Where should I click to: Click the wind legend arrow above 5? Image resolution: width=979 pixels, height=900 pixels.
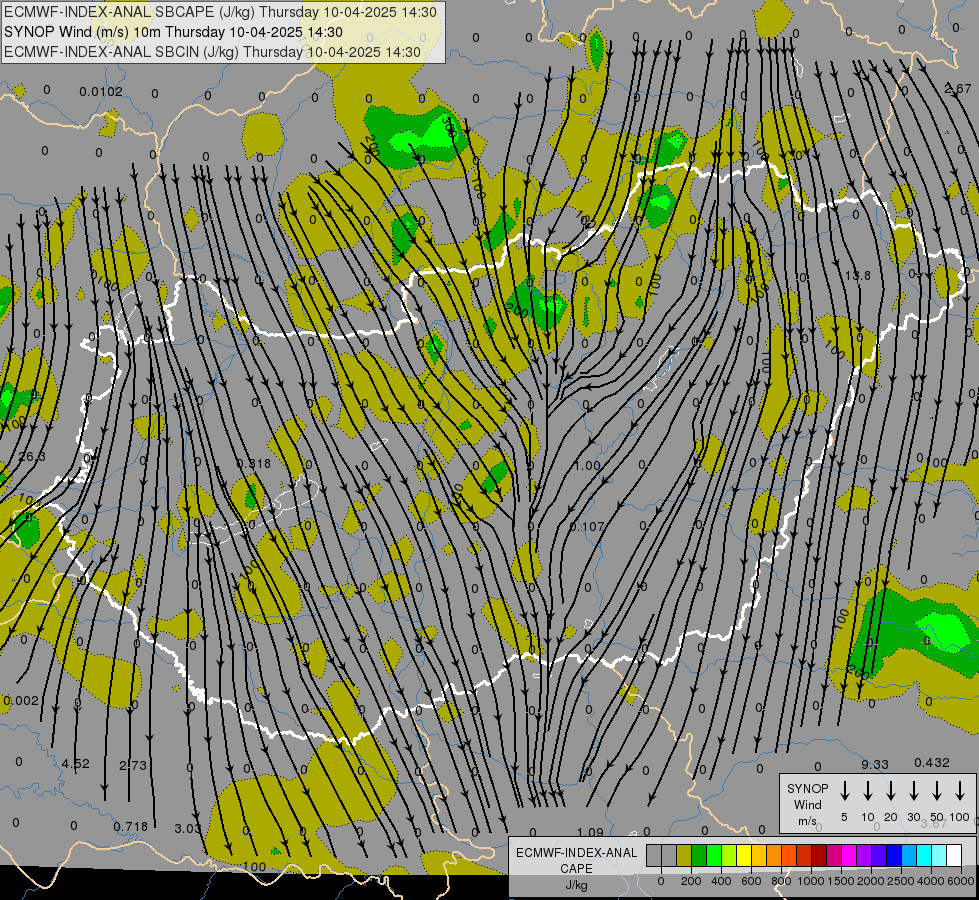[844, 791]
